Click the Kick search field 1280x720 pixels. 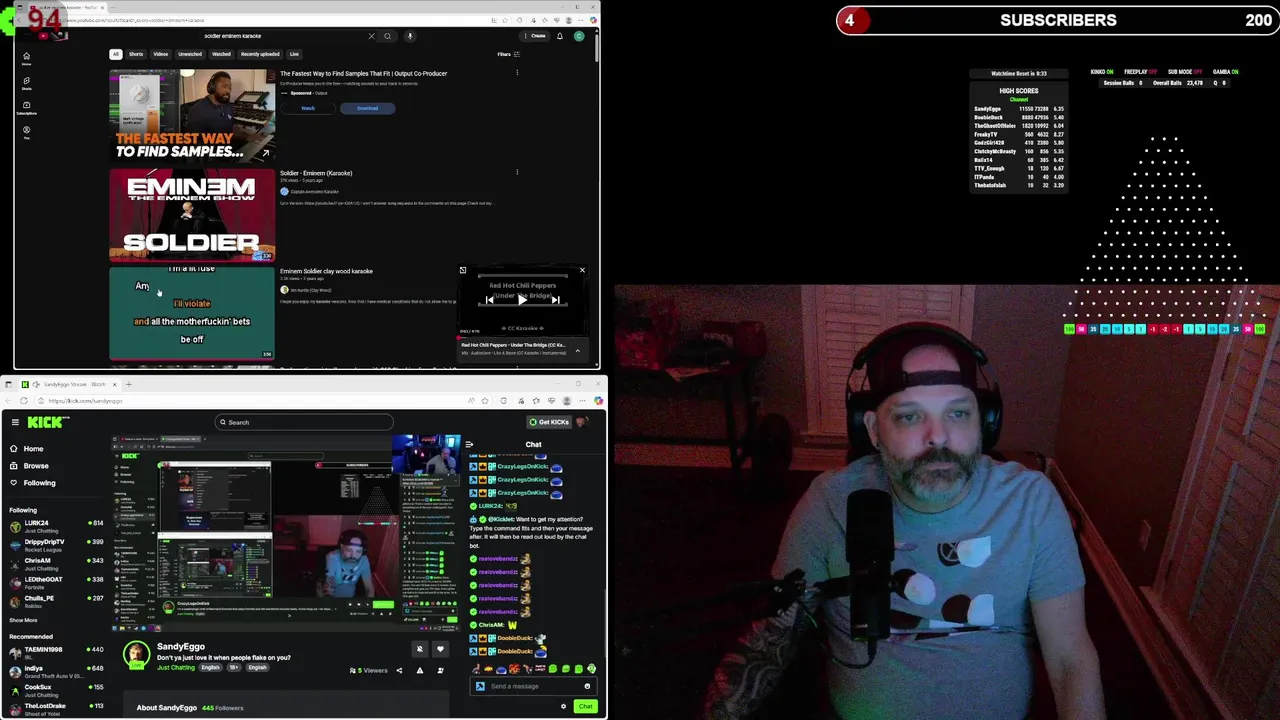pos(304,422)
